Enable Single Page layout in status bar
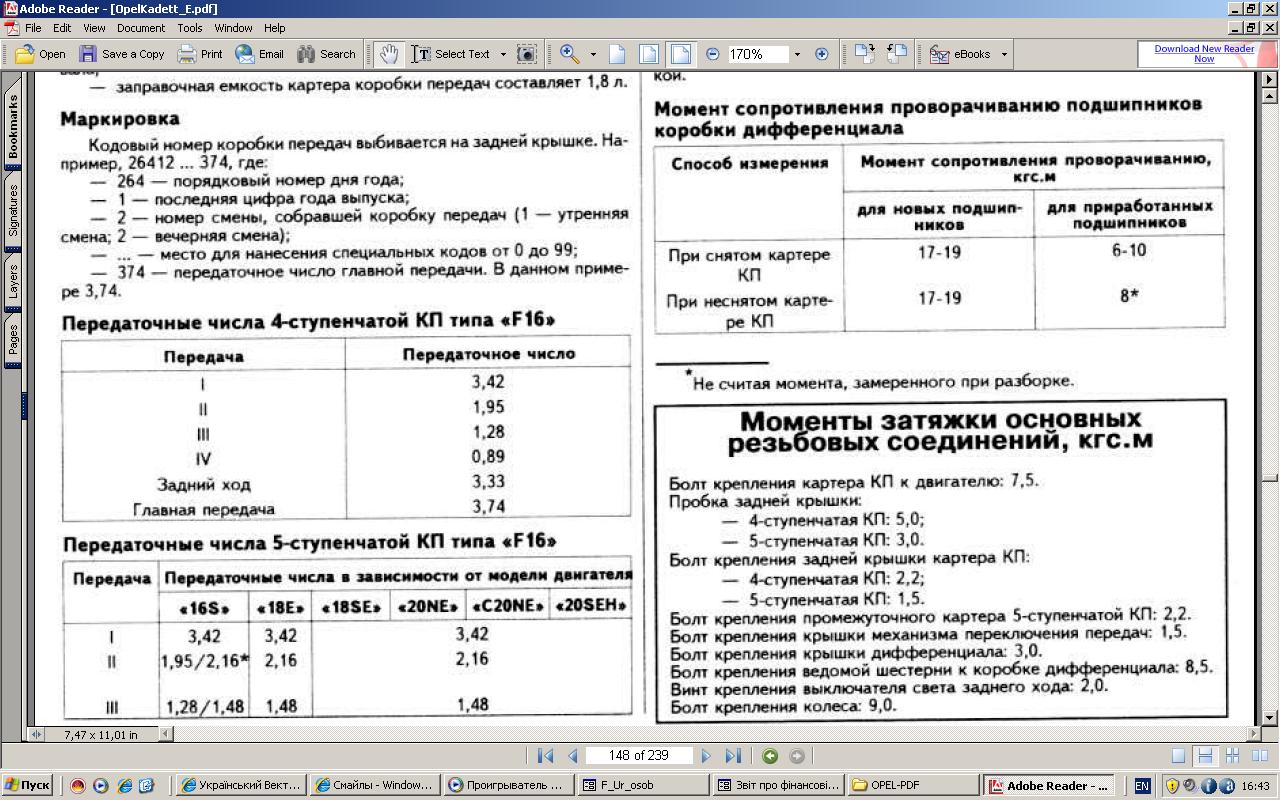The width and height of the screenshot is (1280, 800). pyautogui.click(x=1179, y=756)
